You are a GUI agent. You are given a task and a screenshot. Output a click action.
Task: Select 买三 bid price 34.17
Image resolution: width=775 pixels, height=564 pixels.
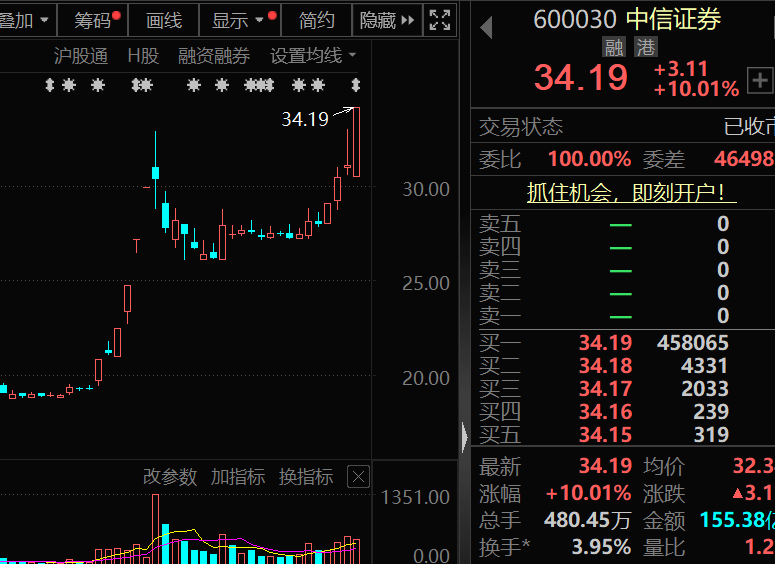click(605, 389)
